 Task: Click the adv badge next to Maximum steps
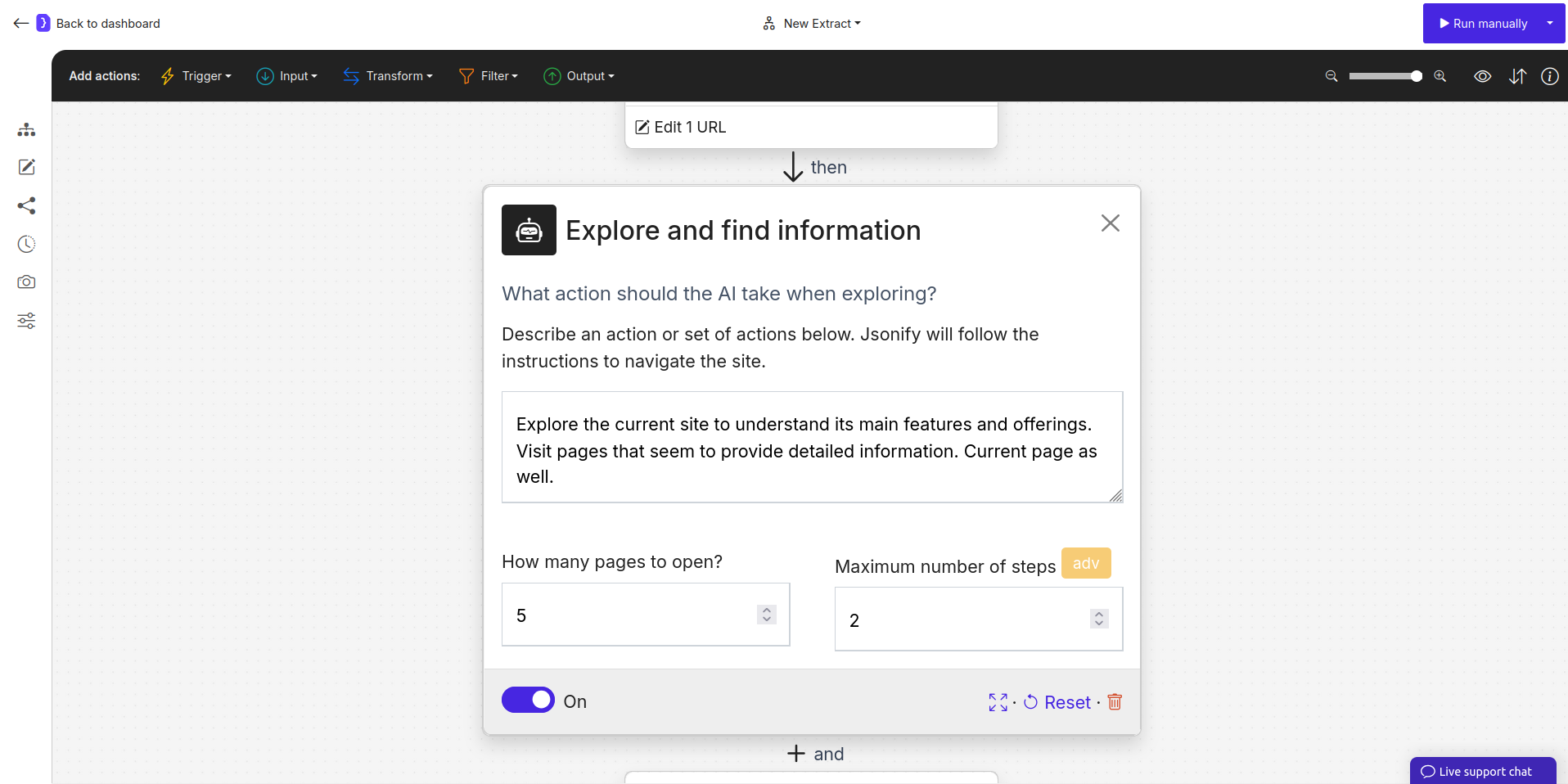[1085, 563]
